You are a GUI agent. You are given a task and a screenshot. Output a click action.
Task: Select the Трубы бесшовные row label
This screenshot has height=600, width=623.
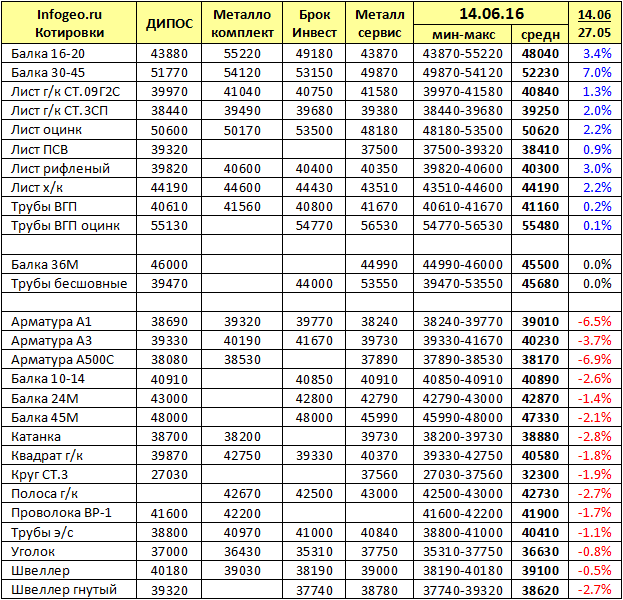pyautogui.click(x=69, y=284)
